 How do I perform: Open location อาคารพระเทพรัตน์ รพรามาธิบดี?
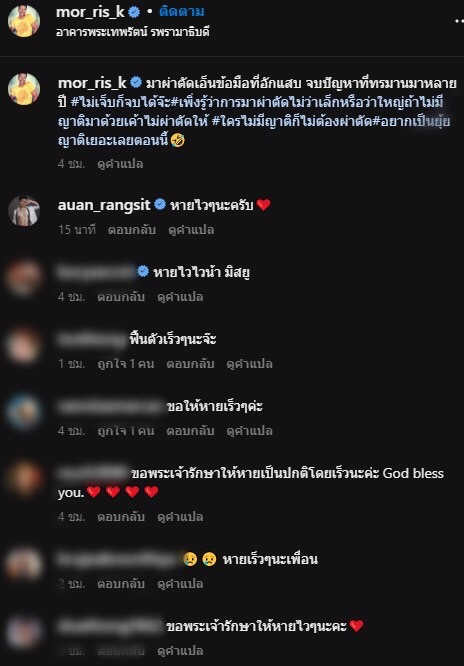tap(132, 32)
